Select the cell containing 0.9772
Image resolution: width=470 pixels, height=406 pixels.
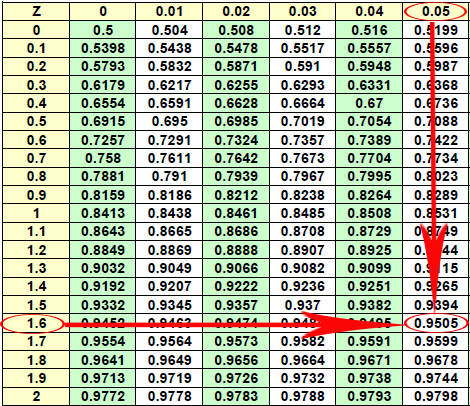(103, 396)
